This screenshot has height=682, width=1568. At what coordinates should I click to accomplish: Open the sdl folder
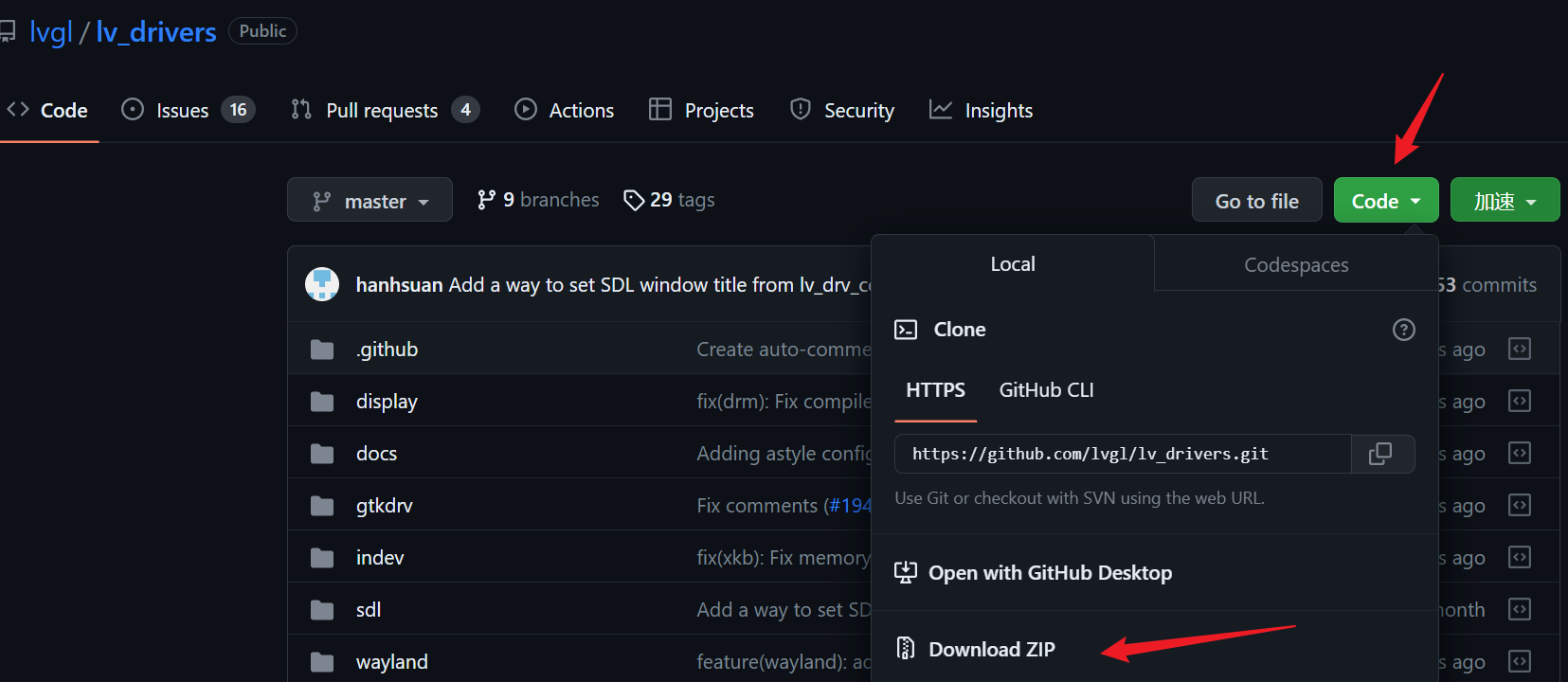click(x=369, y=609)
